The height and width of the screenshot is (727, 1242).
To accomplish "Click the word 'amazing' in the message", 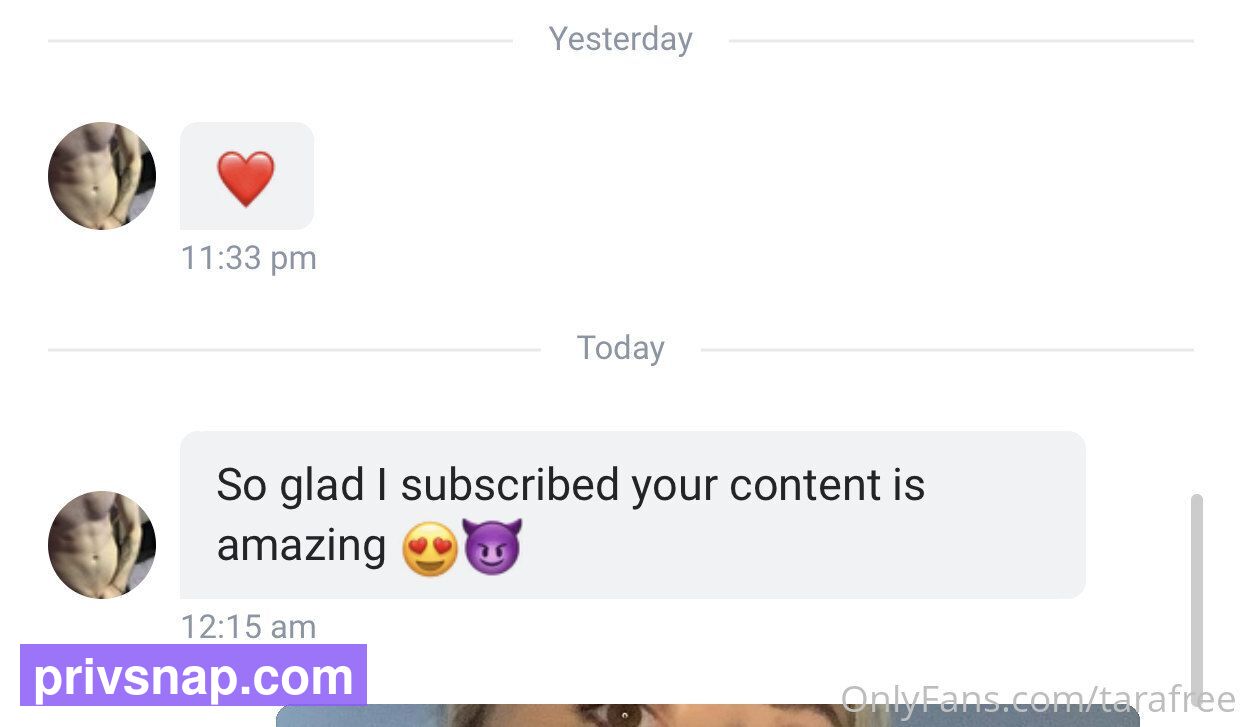I will click(x=301, y=547).
